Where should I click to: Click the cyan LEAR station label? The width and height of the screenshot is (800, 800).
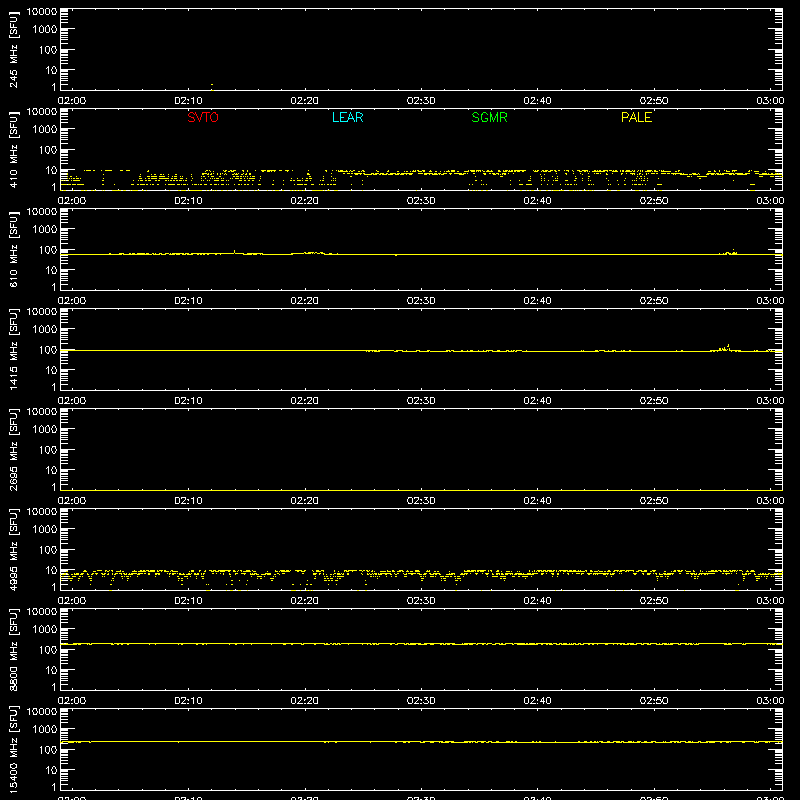coord(347,117)
